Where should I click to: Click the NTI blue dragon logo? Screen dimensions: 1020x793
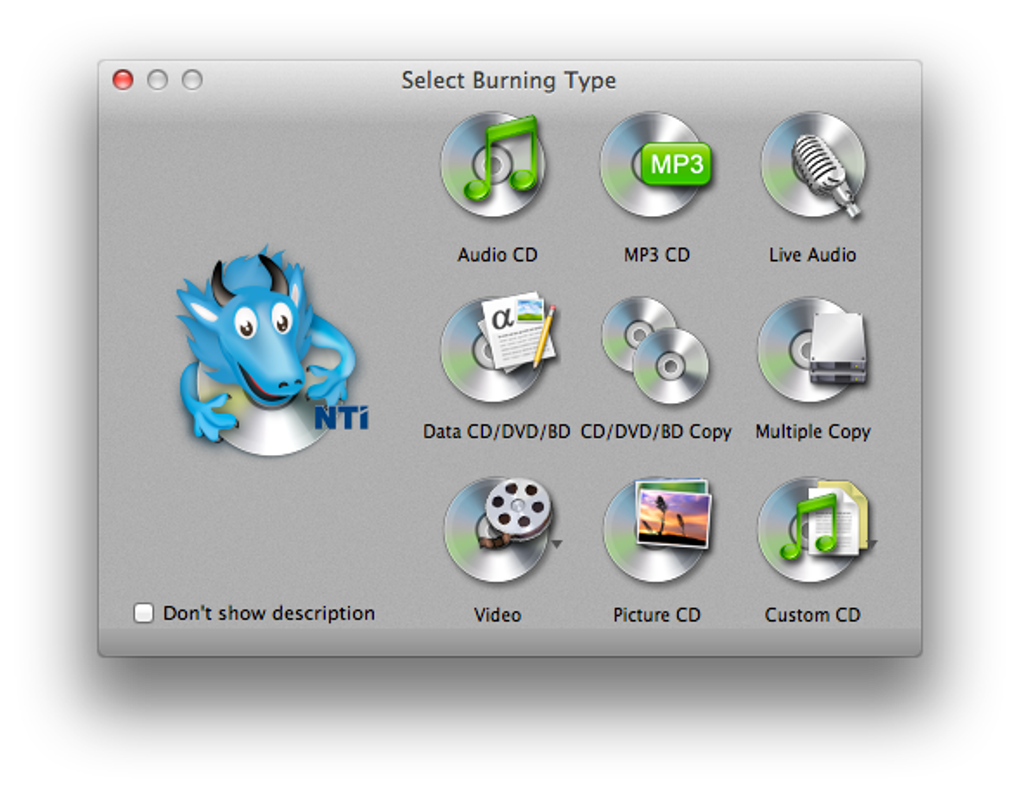point(271,351)
